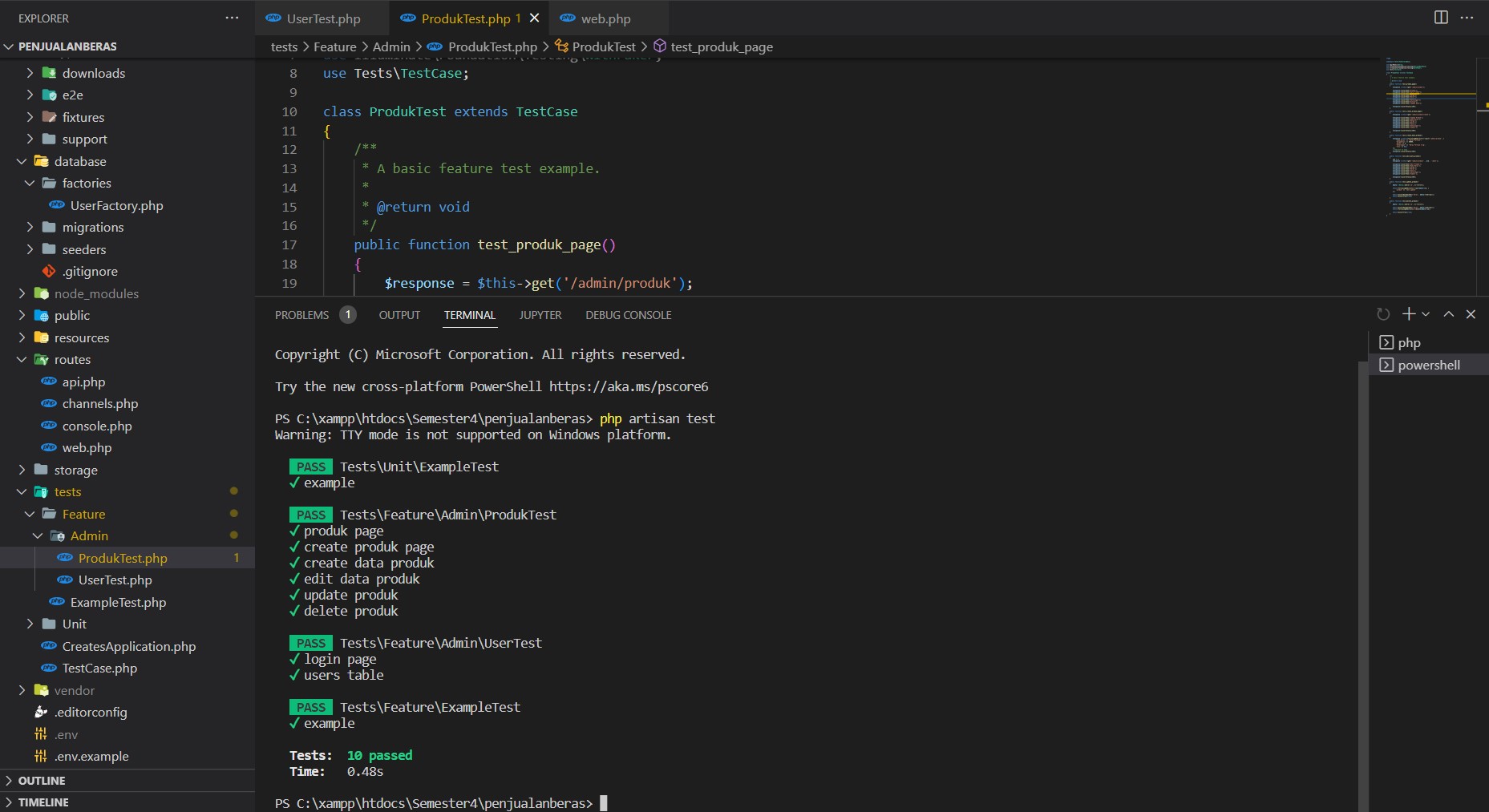Create a new terminal with plus icon
This screenshot has height=812, width=1489.
point(1408,314)
